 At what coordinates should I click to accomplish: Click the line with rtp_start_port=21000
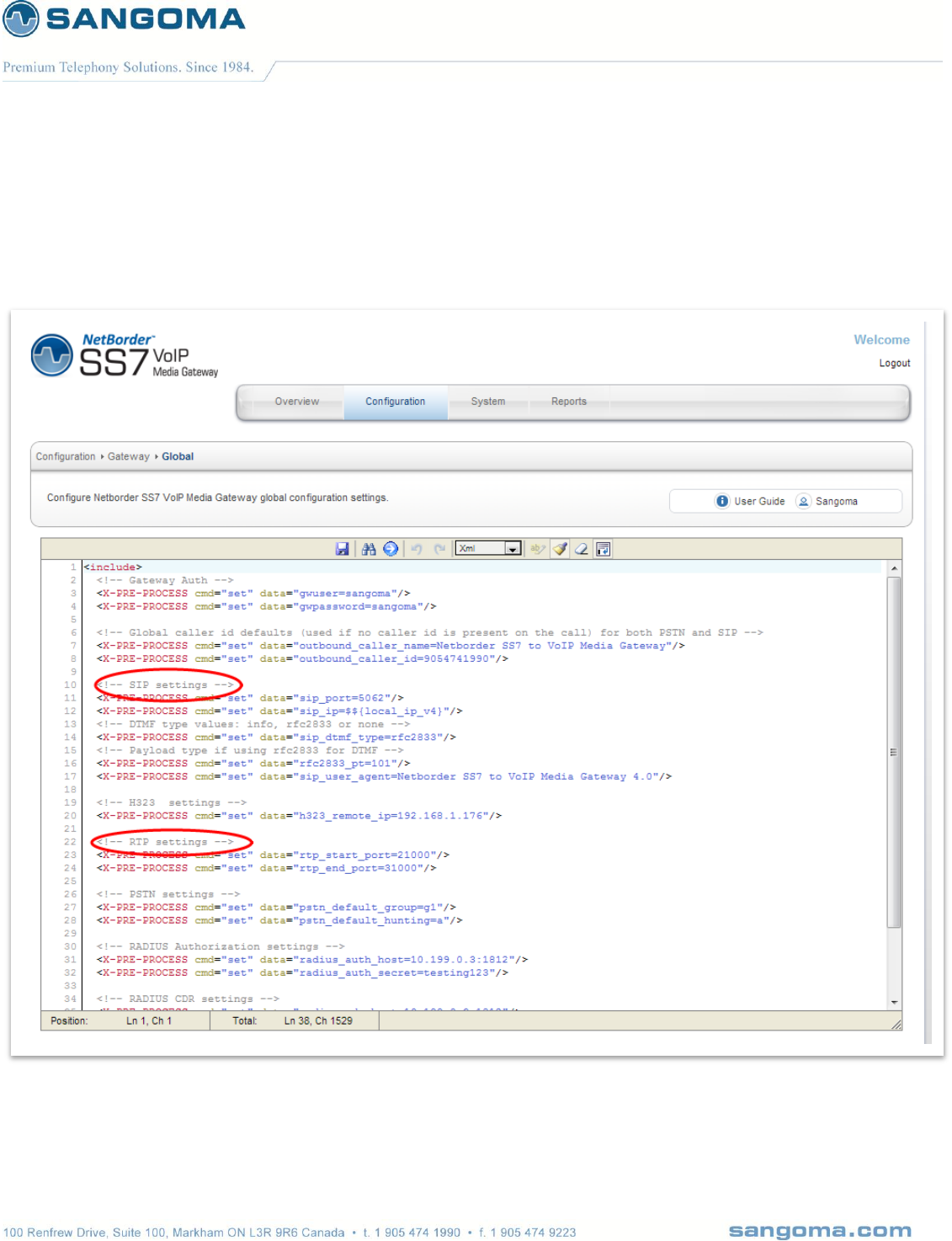click(x=273, y=855)
